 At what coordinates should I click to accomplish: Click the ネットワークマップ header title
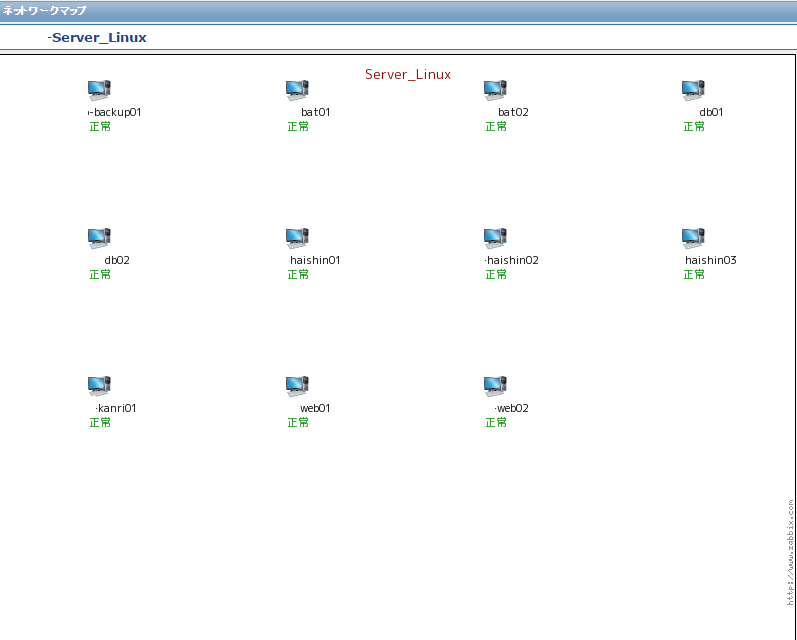click(44, 11)
